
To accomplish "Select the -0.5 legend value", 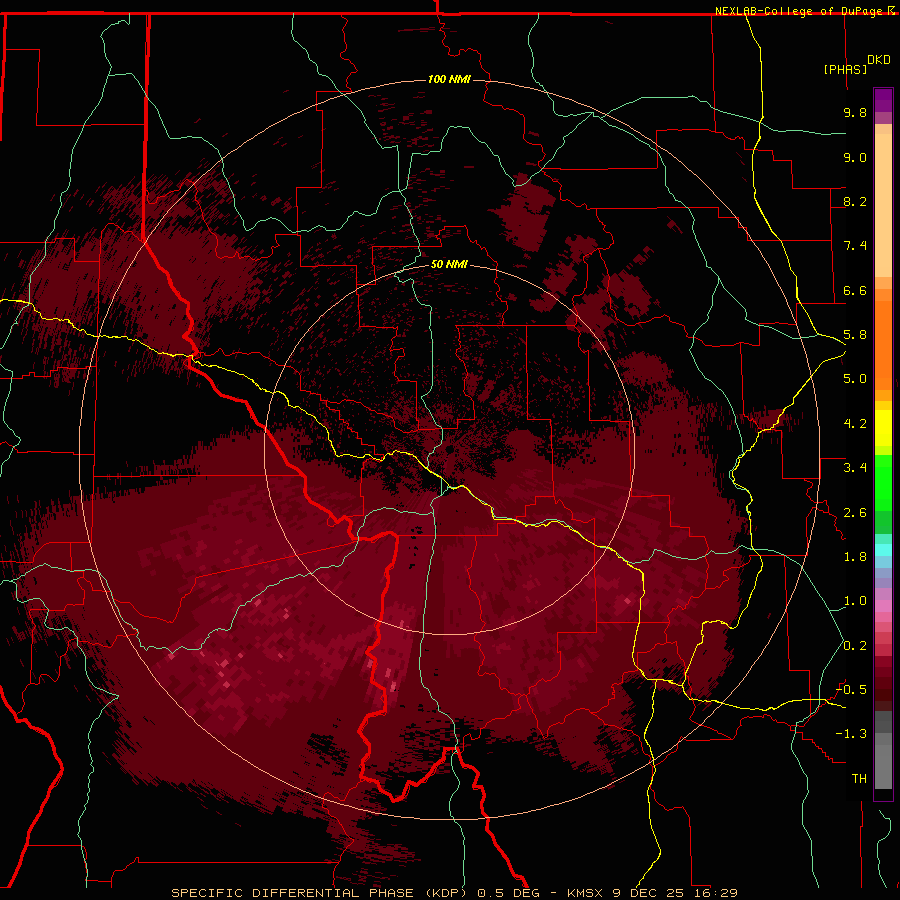I will click(x=851, y=690).
